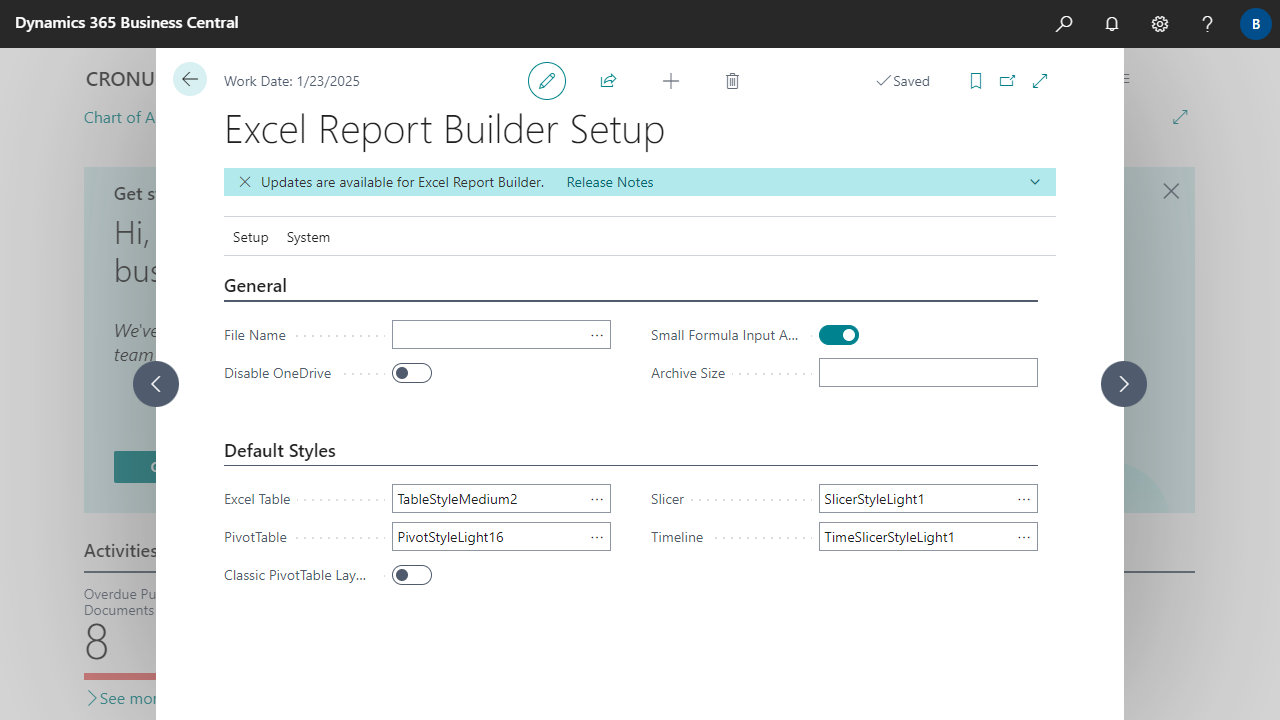Click the expand to full screen arrows

pyautogui.click(x=1040, y=81)
